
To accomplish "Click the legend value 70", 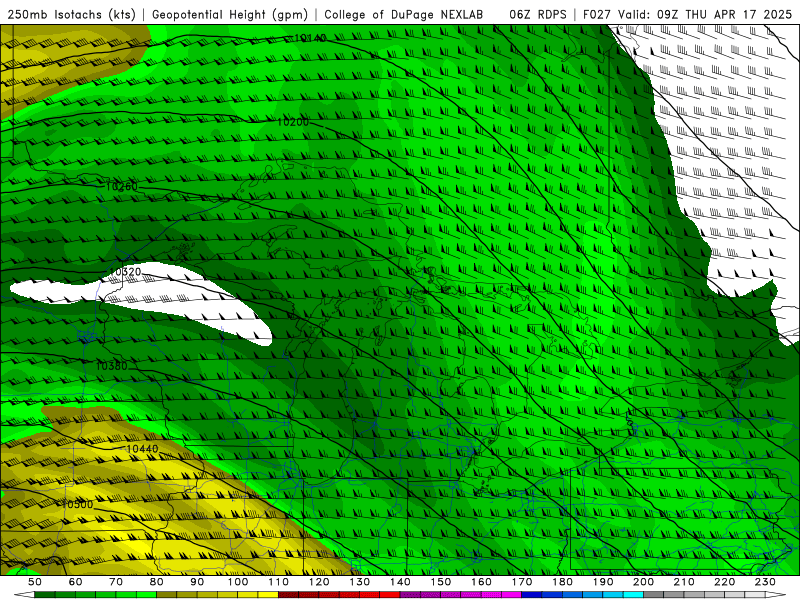I will 116,582.
